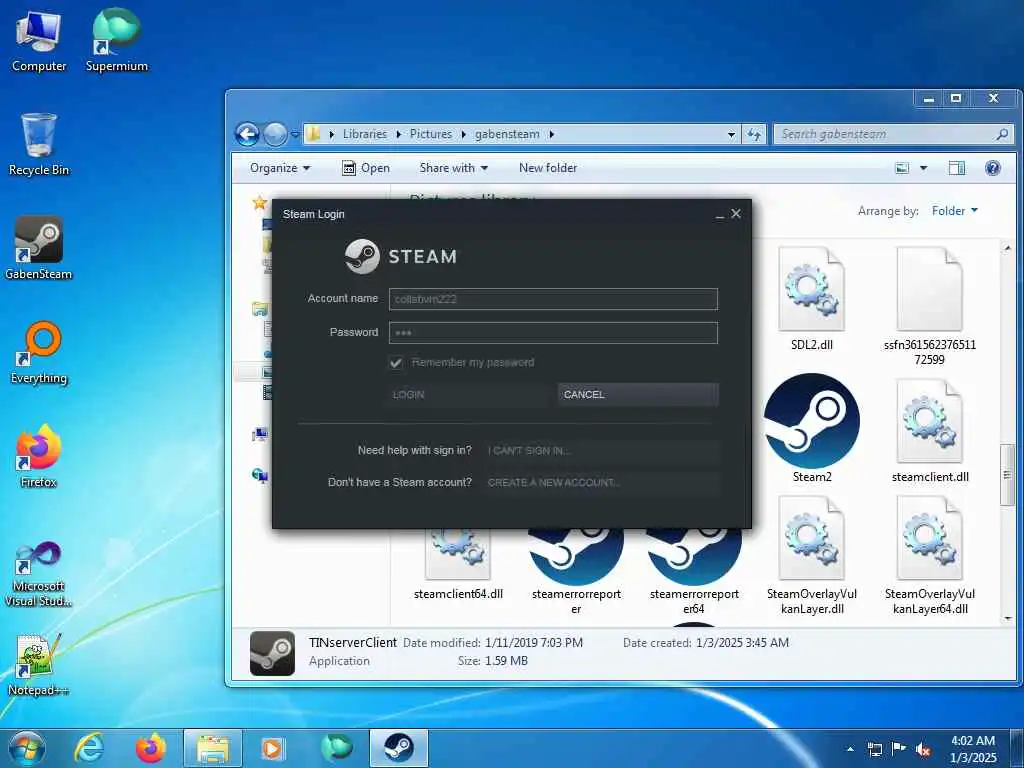This screenshot has width=1024, height=768.
Task: Click the scrollbar down arrow in Explorer
Action: tap(1008, 618)
